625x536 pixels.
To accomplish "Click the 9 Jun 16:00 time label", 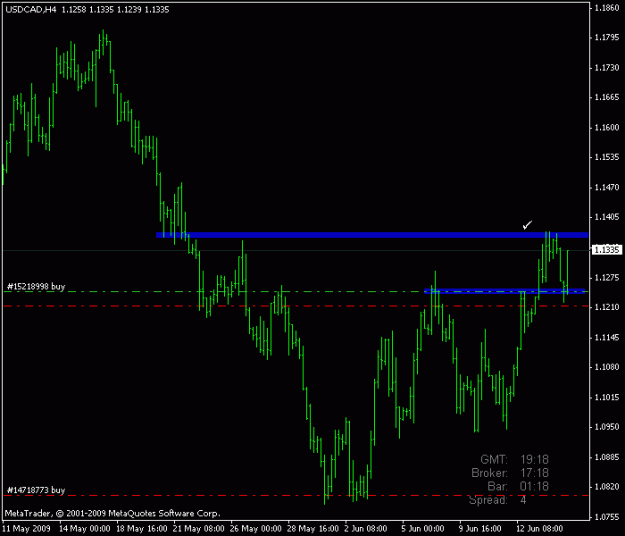I will (480, 529).
